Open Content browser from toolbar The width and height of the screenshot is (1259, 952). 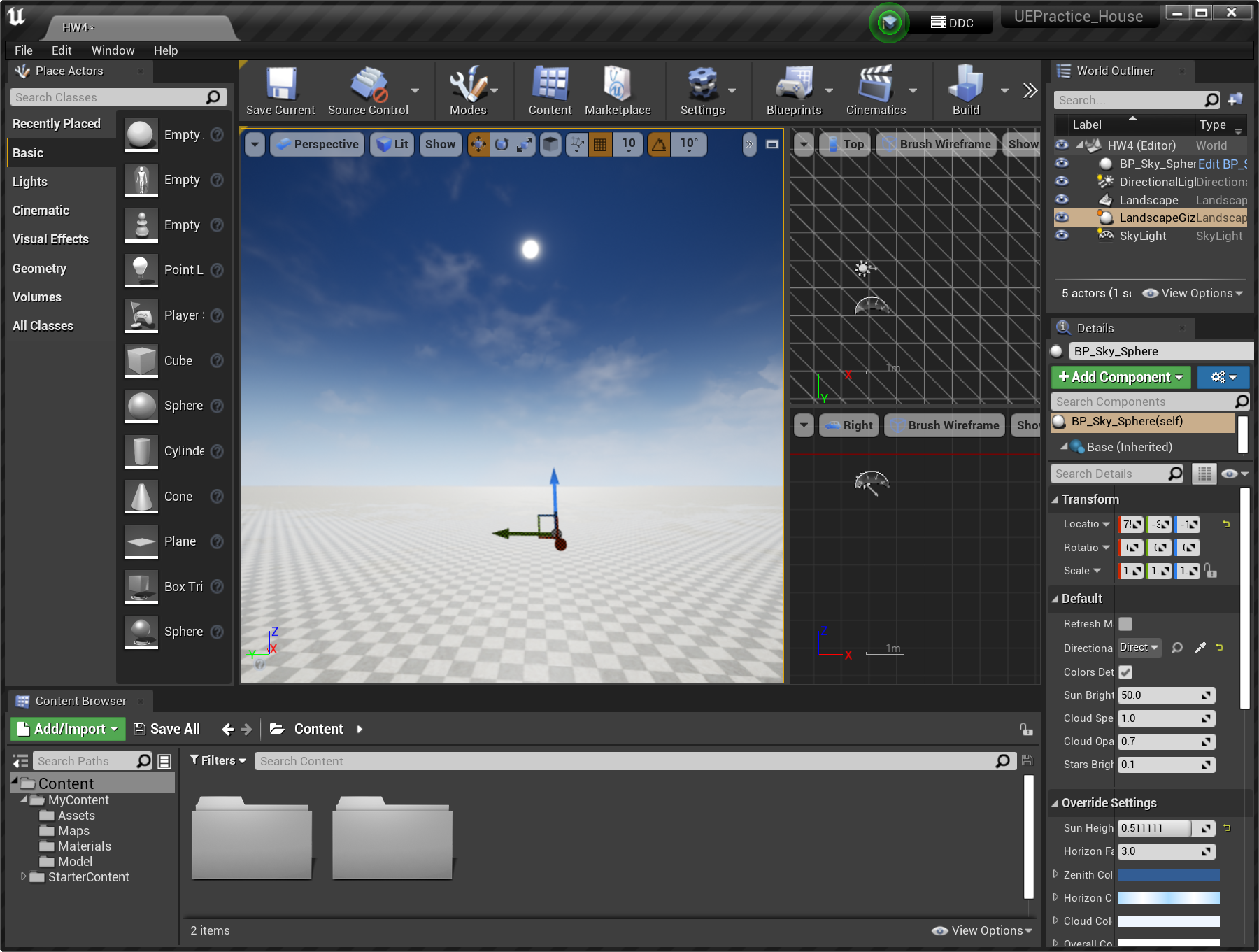(x=550, y=90)
